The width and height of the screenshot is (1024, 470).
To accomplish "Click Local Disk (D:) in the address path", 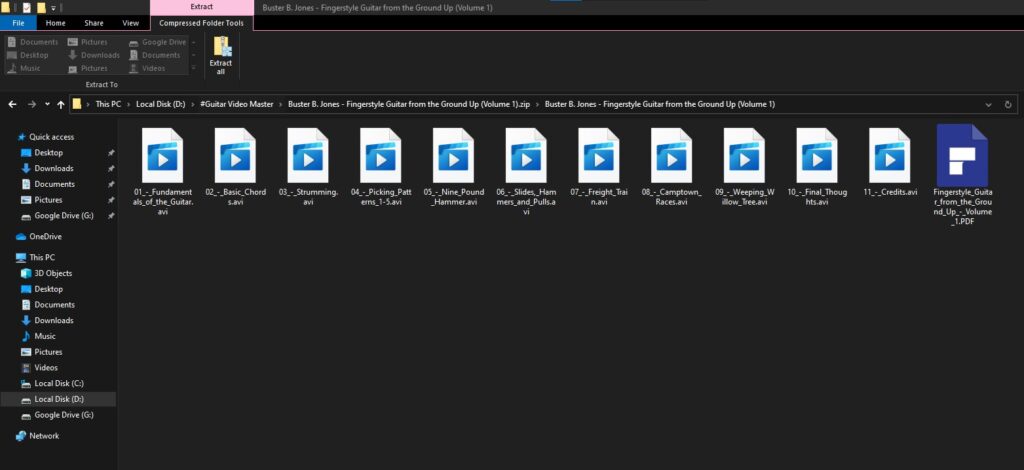I will (x=161, y=104).
